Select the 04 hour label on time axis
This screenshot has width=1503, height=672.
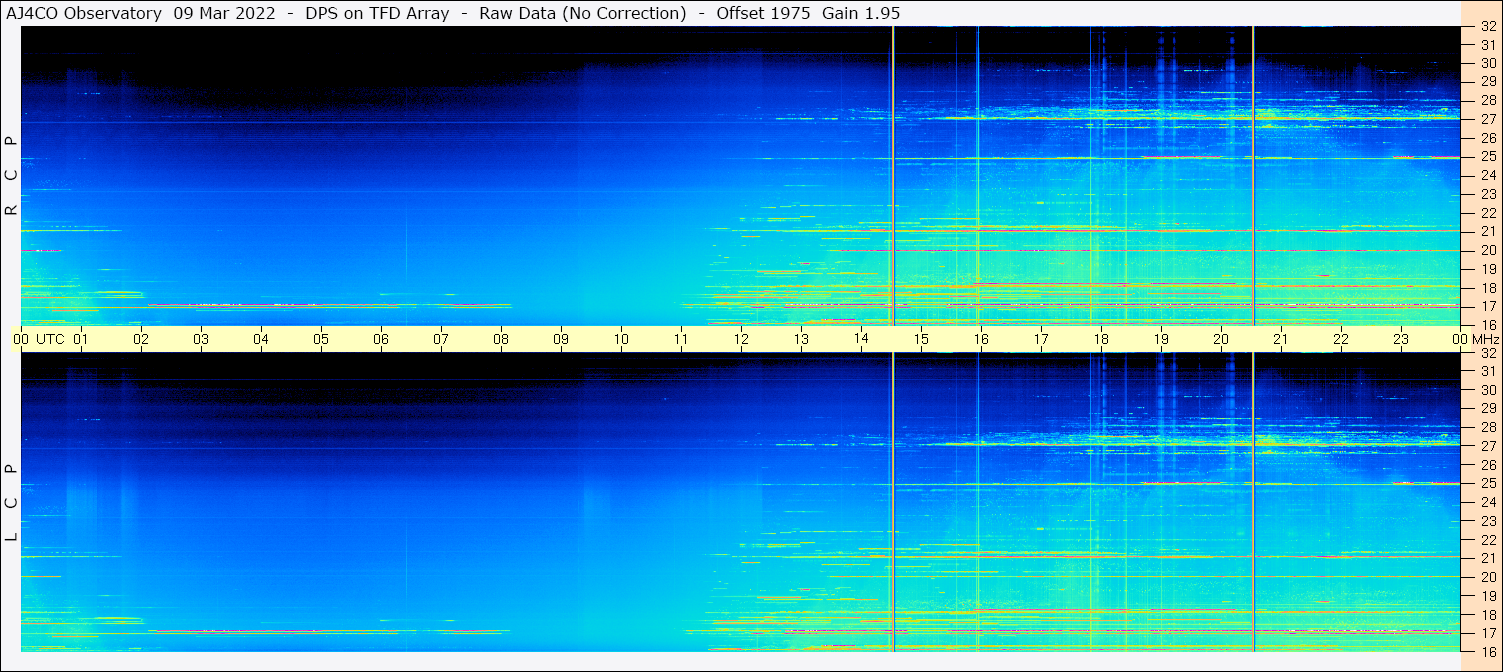click(x=261, y=339)
